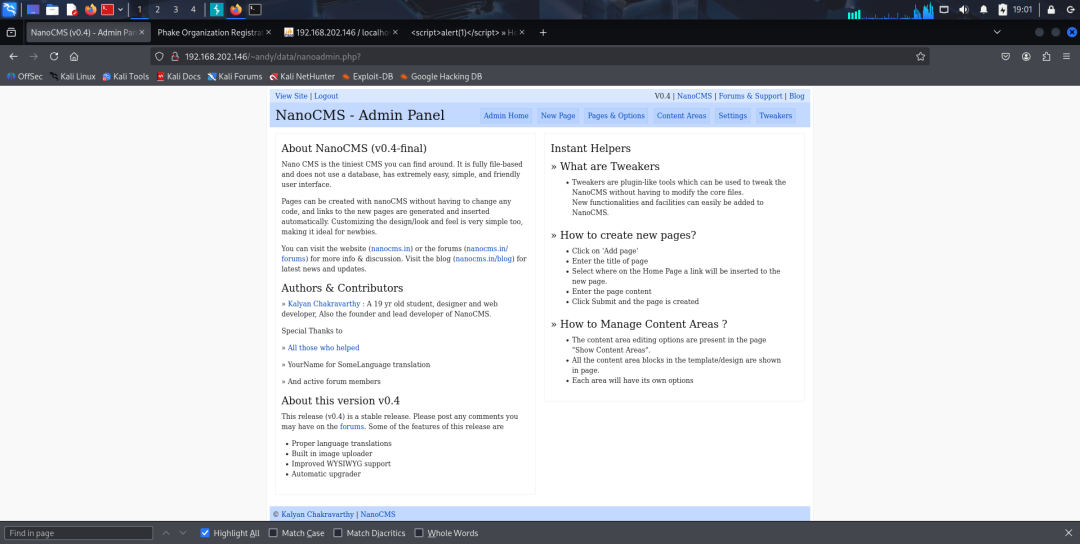This screenshot has height=544, width=1080.
Task: Go back to the previous page
Action: click(x=14, y=56)
